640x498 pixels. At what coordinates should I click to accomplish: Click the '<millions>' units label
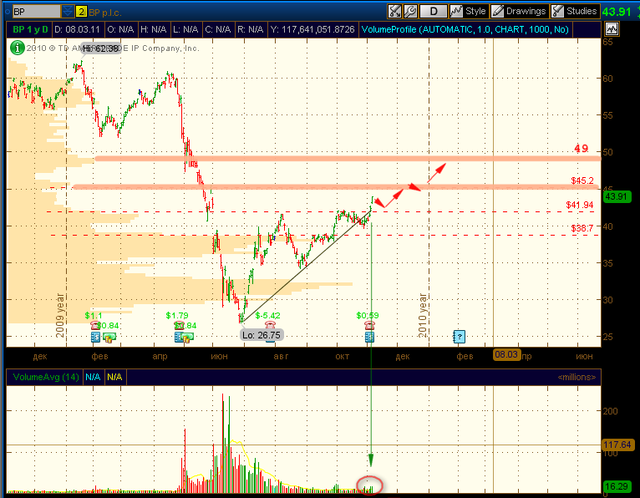[x=576, y=377]
